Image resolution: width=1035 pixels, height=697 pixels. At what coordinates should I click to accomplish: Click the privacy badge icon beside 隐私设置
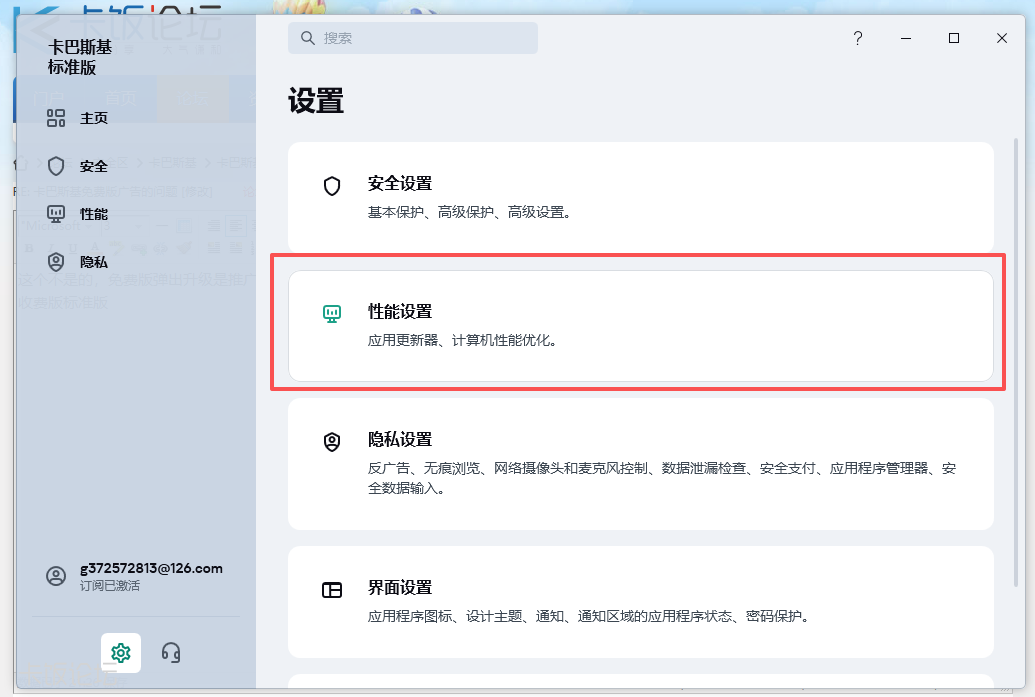332,441
